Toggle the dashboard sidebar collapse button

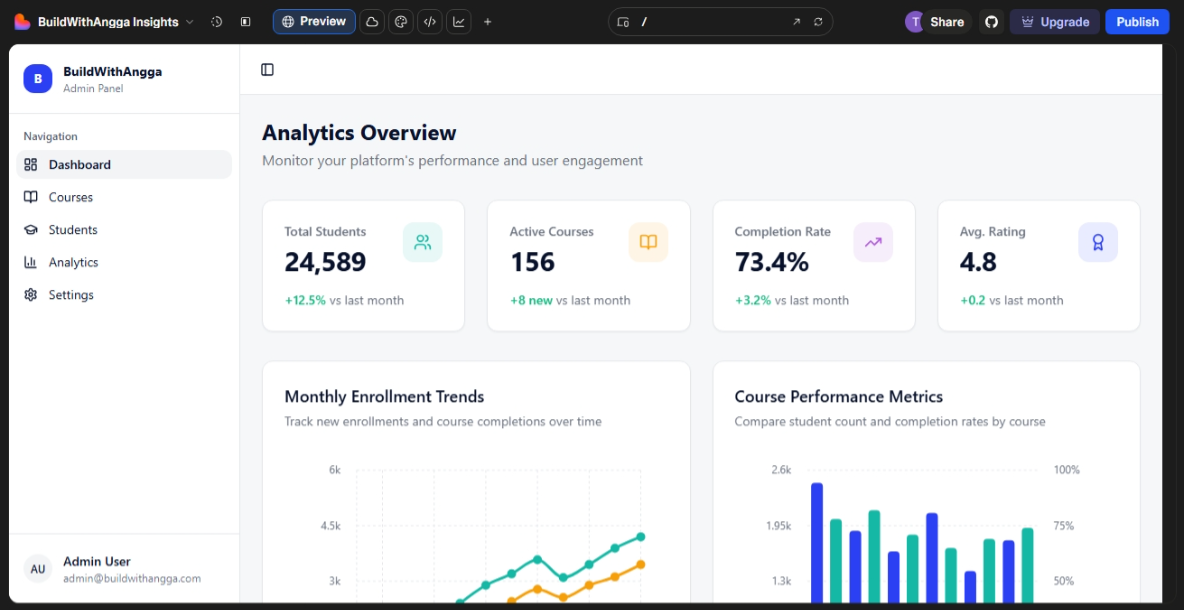(x=267, y=70)
